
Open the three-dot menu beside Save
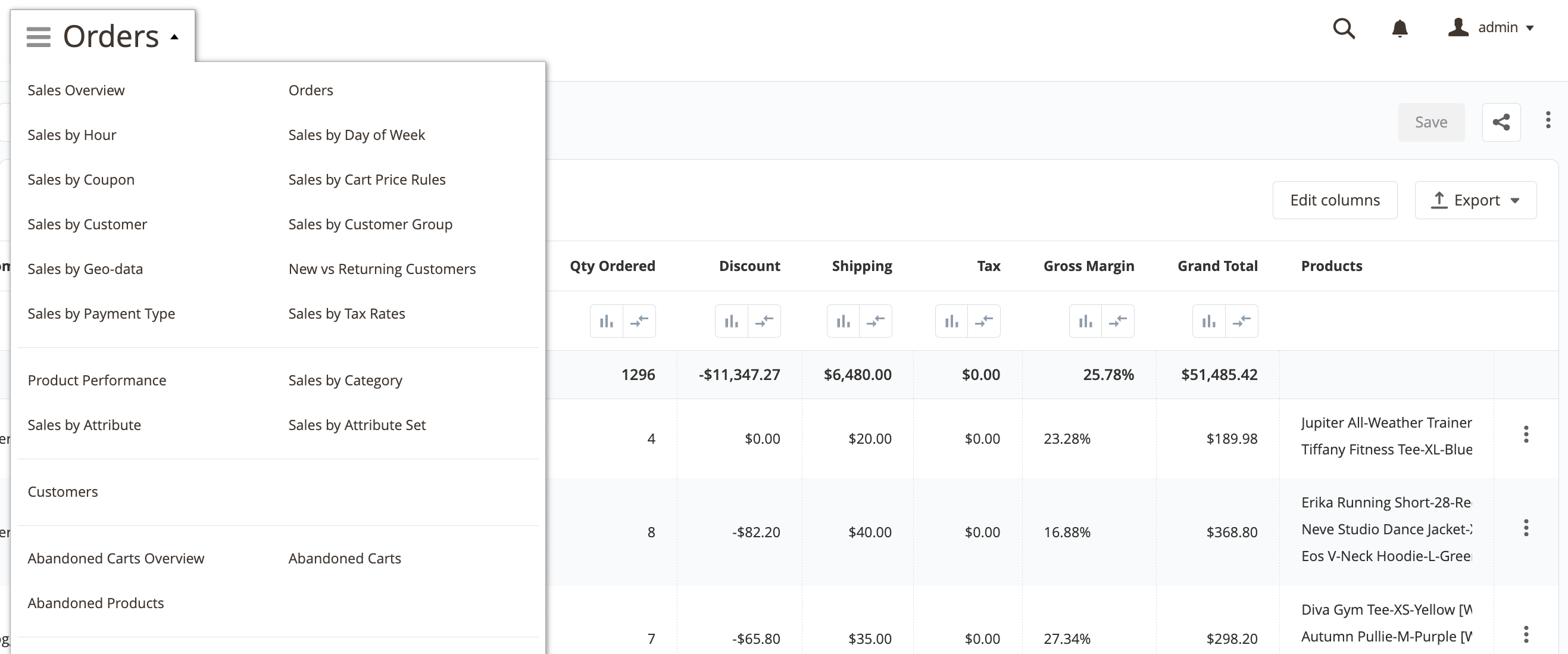1547,120
